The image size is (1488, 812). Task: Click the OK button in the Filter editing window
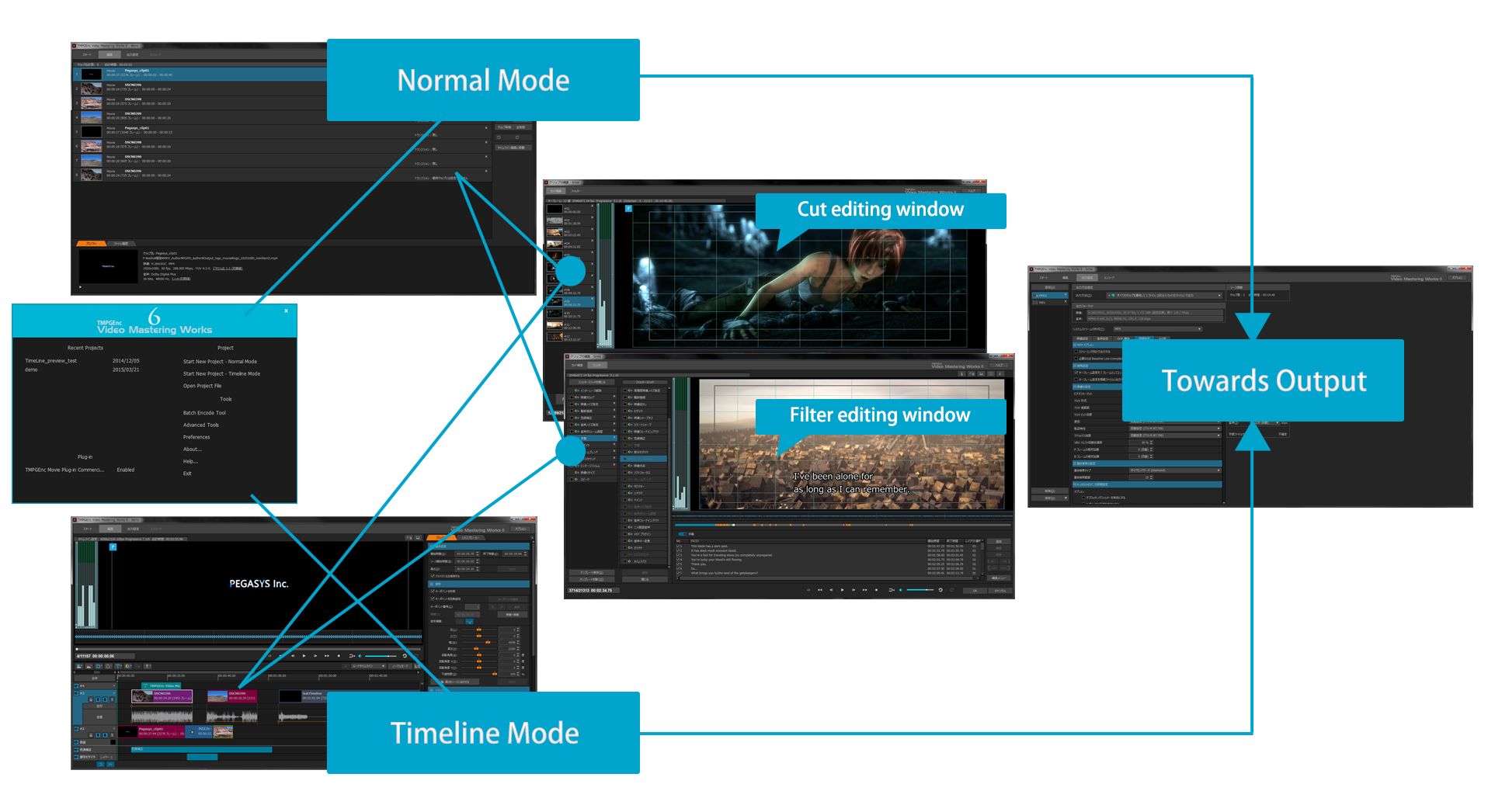[x=975, y=591]
